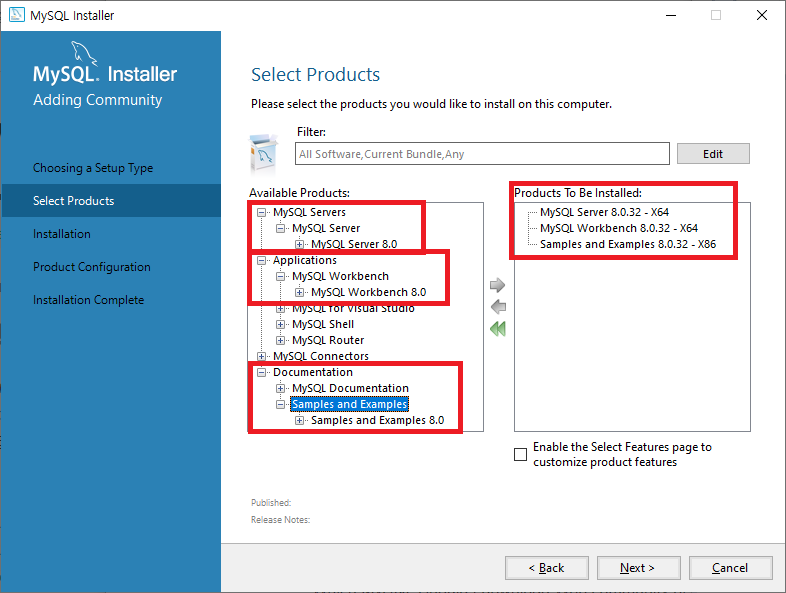Select the Documentation tree label
This screenshot has height=593, width=786.
(313, 372)
